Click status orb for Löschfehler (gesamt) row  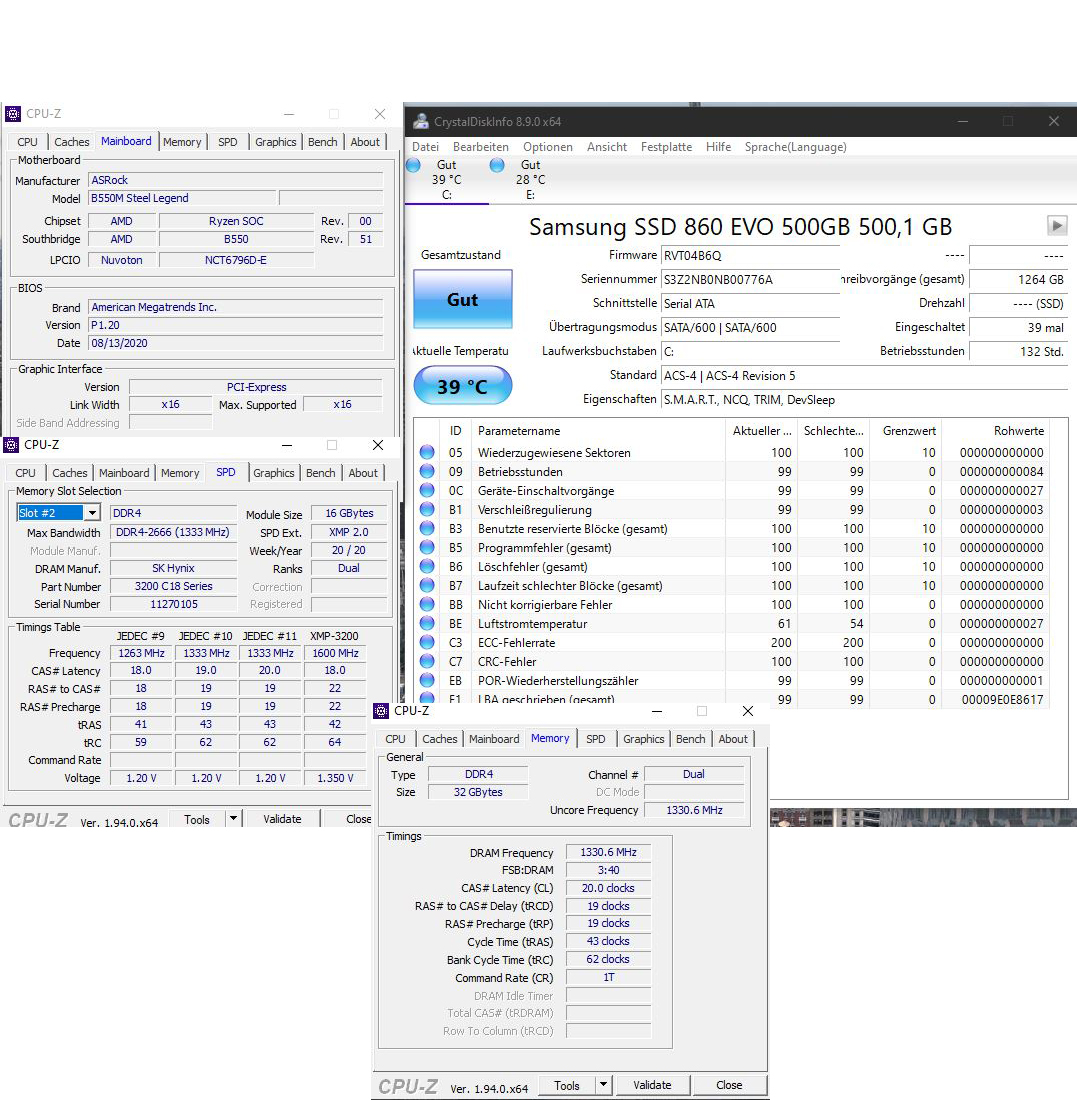[427, 566]
